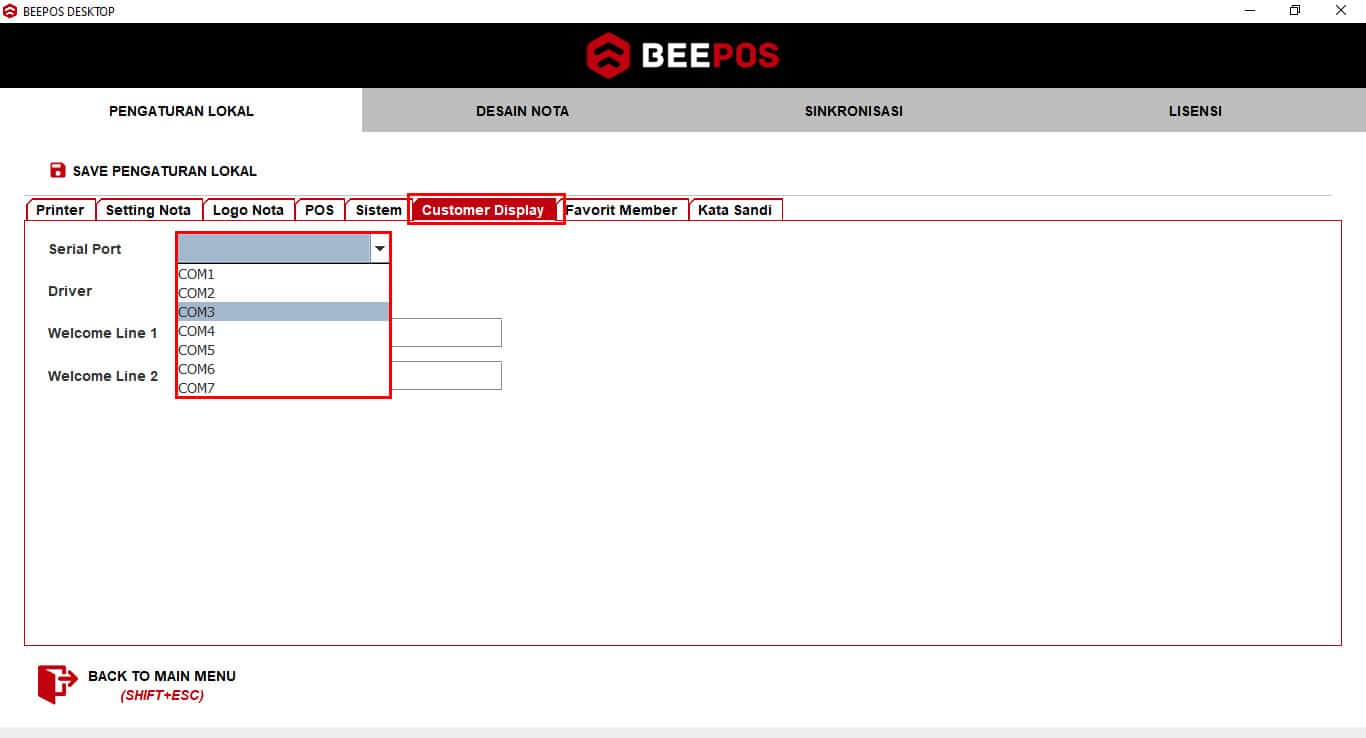Image resolution: width=1366 pixels, height=738 pixels.
Task: Click Save Pengaturan Lokal button
Action: 153,171
